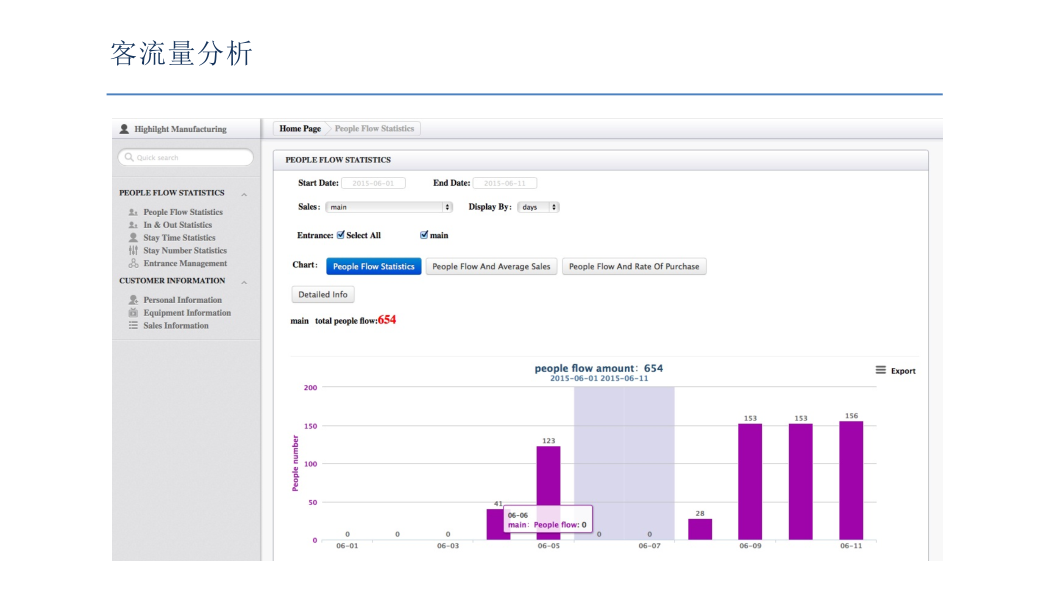Click the magnifier icon in Quick search
Viewport: 1045px width, 603px height.
tap(129, 157)
